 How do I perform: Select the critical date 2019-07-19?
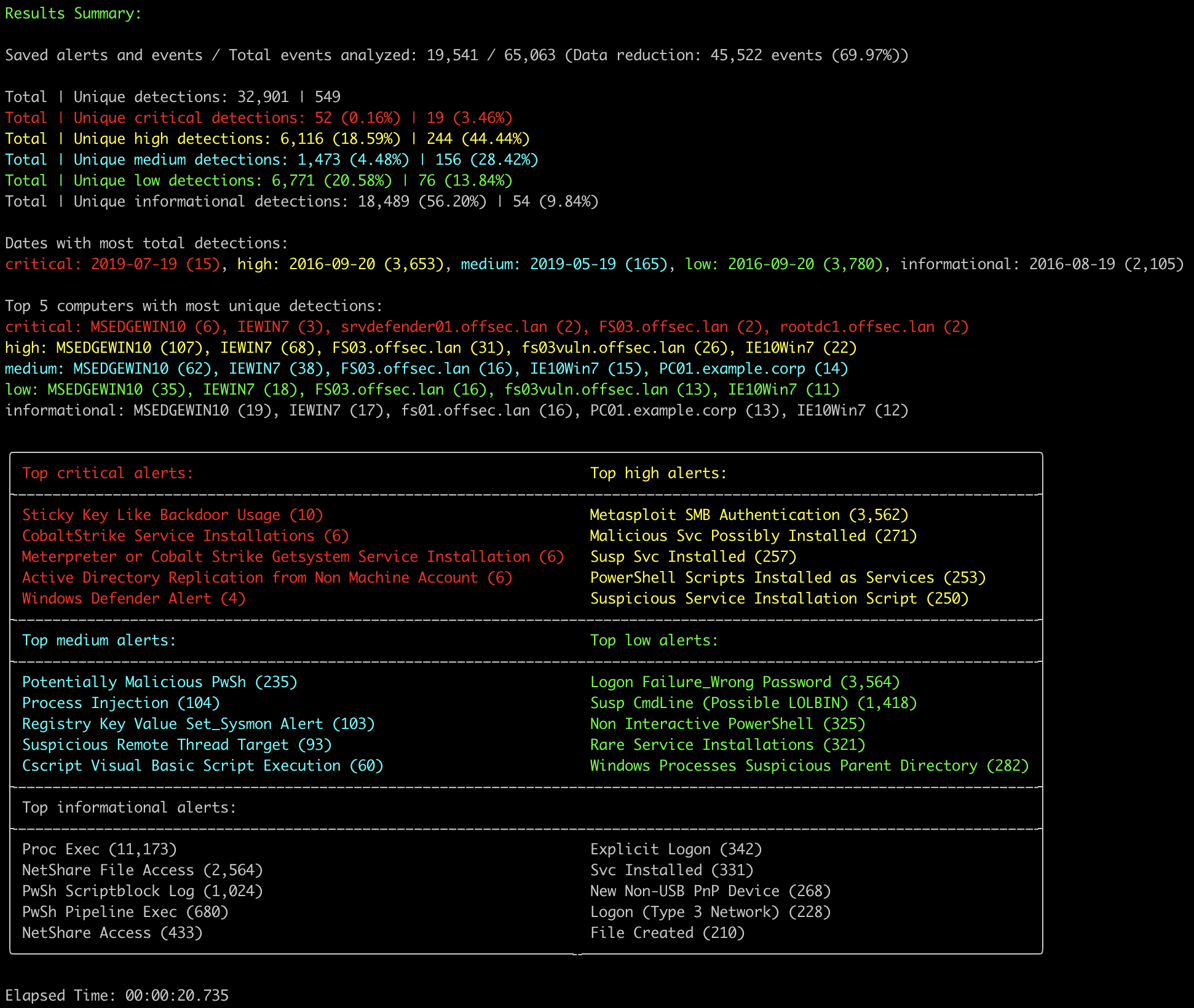[133, 264]
